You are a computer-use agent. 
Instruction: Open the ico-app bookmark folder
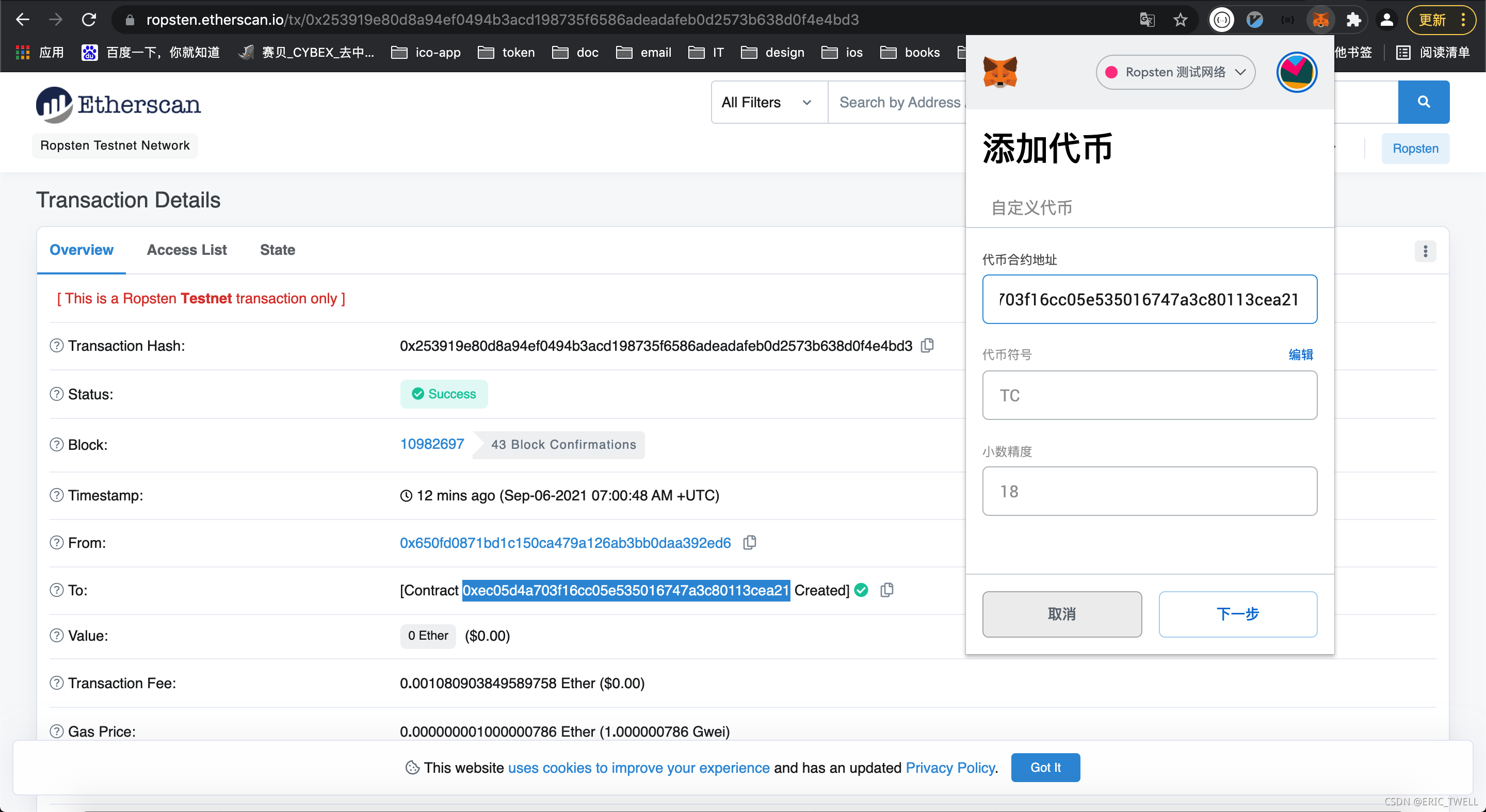pos(426,53)
